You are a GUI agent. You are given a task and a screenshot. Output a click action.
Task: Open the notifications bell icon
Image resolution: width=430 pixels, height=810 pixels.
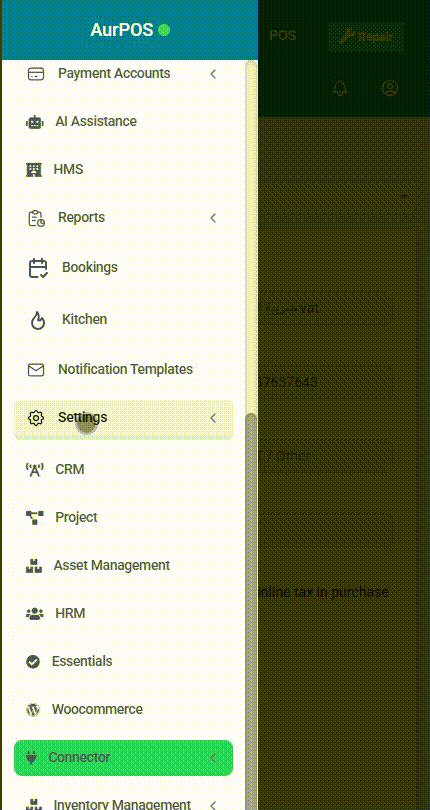point(340,88)
